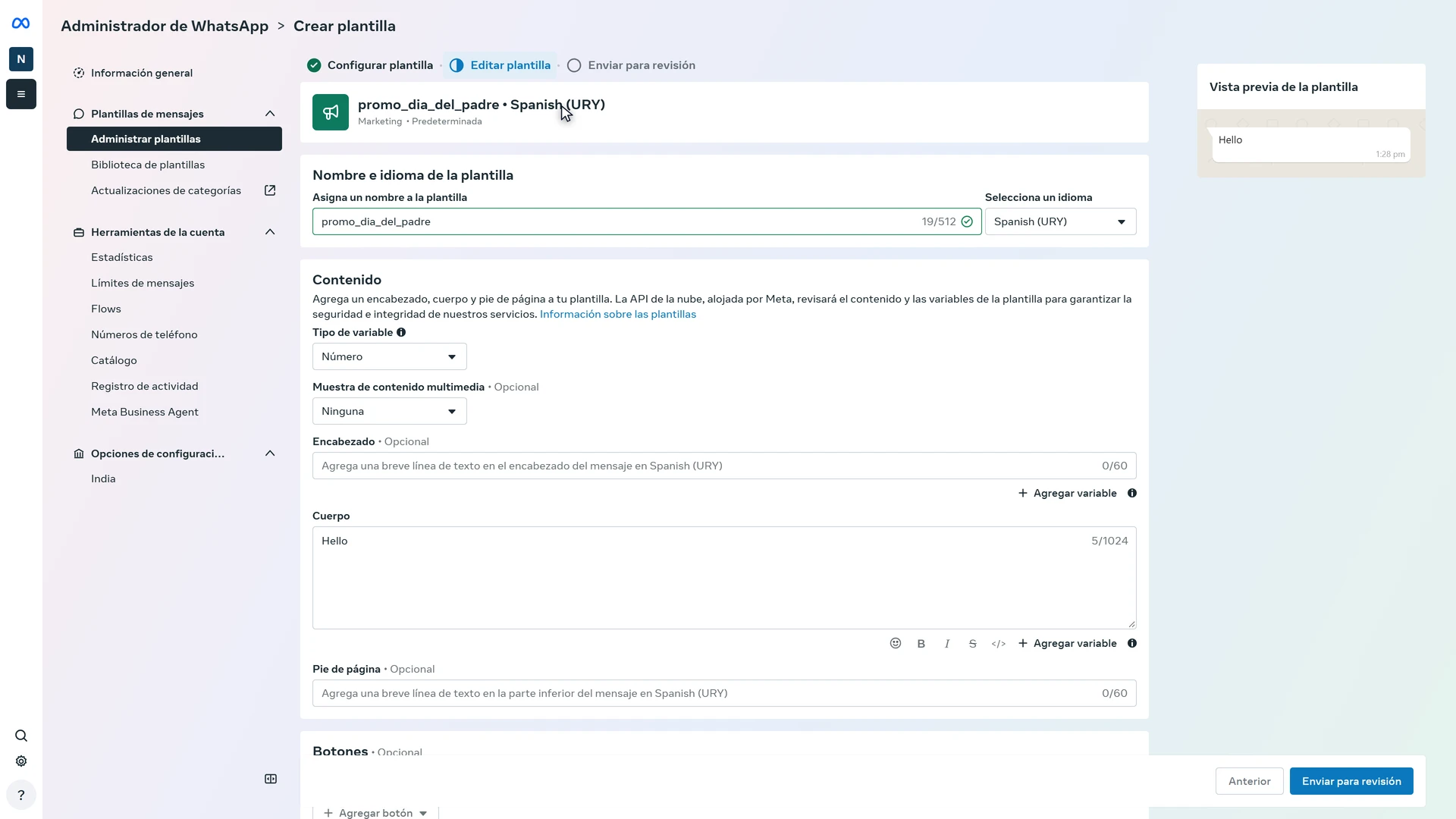Screen dimensions: 1456x819
Task: Click the blue Enviar para revisión button
Action: click(1351, 781)
